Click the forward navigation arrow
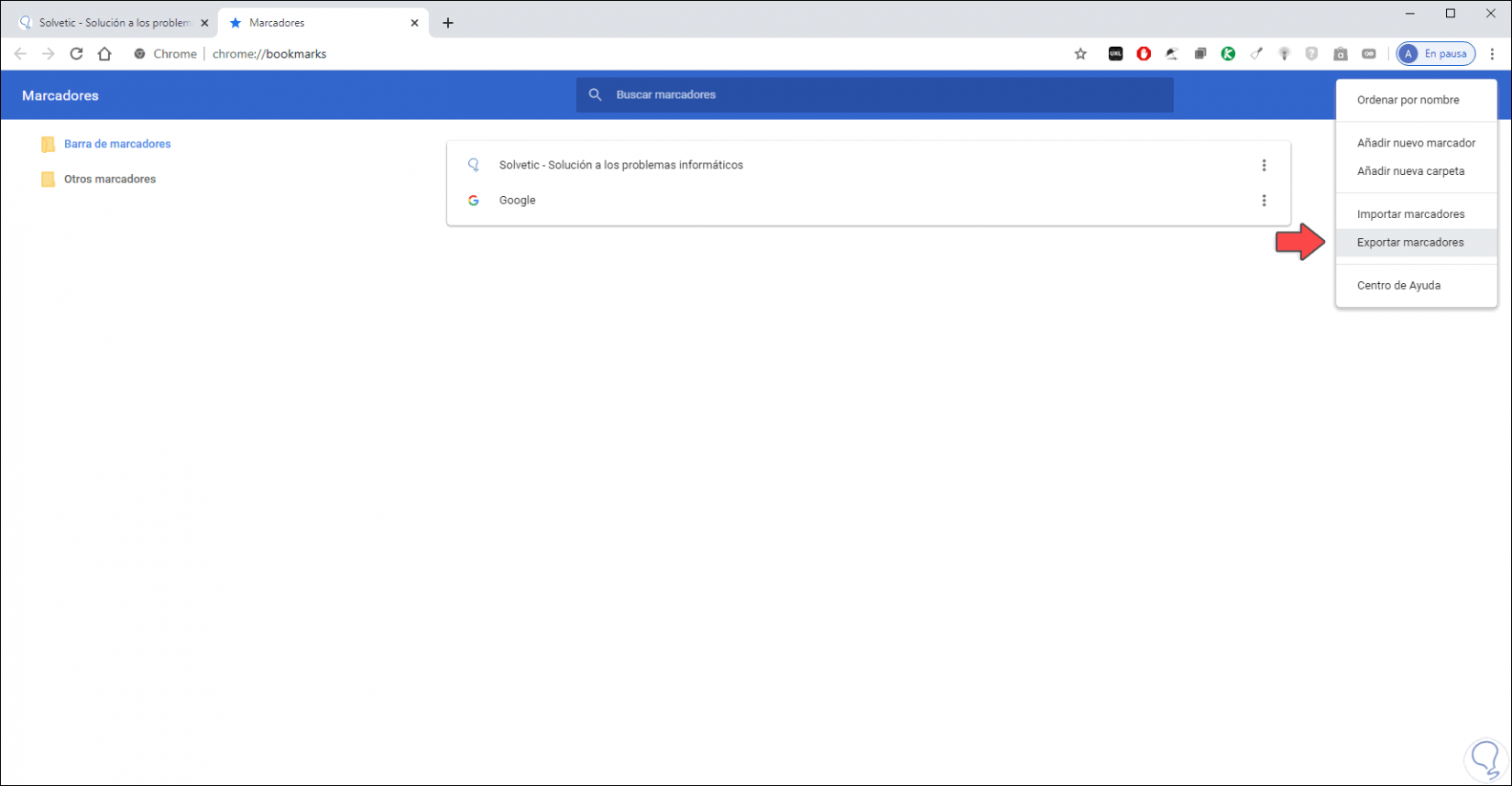Image resolution: width=1512 pixels, height=786 pixels. point(49,54)
